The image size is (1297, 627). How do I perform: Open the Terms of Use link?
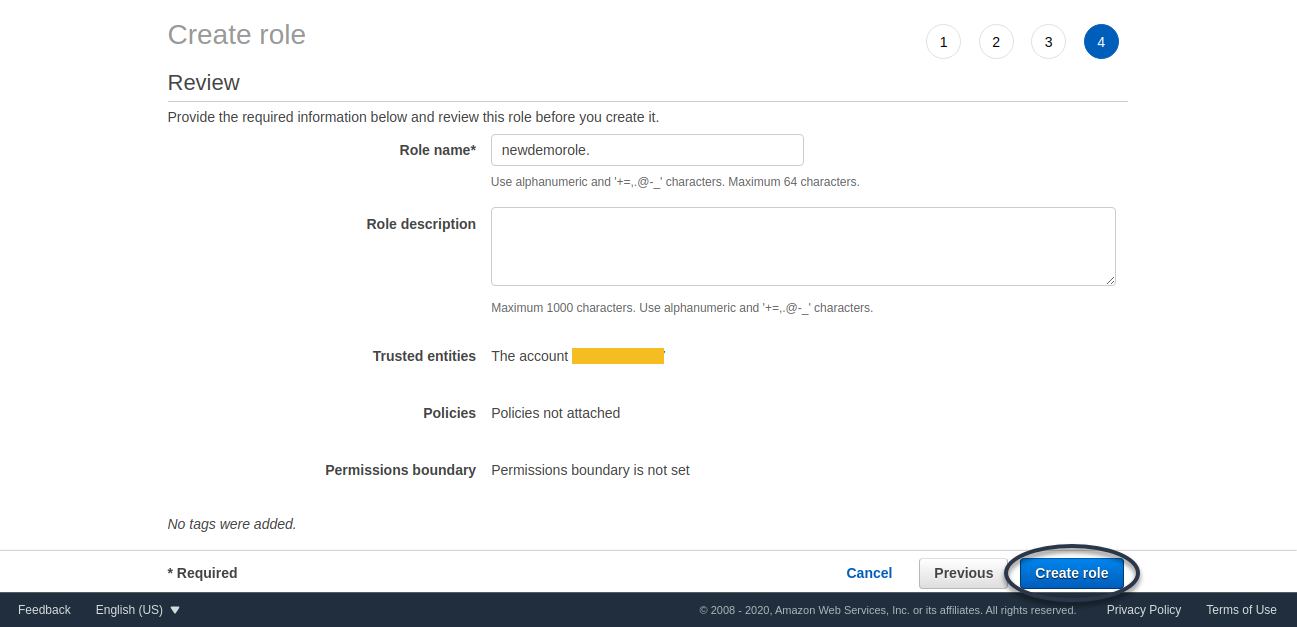(1241, 610)
